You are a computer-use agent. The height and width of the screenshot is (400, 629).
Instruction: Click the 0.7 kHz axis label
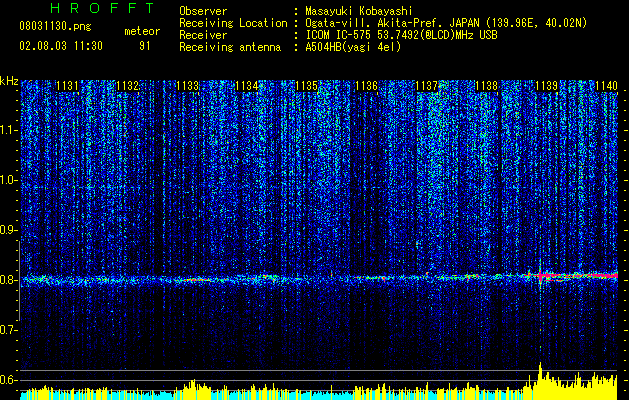[9, 330]
